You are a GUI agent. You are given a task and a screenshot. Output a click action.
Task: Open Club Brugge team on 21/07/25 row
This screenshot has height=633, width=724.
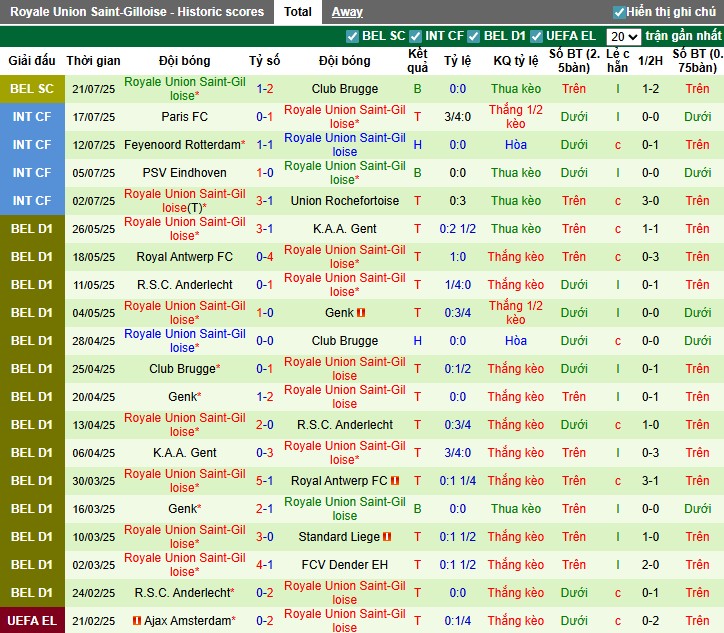[345, 89]
